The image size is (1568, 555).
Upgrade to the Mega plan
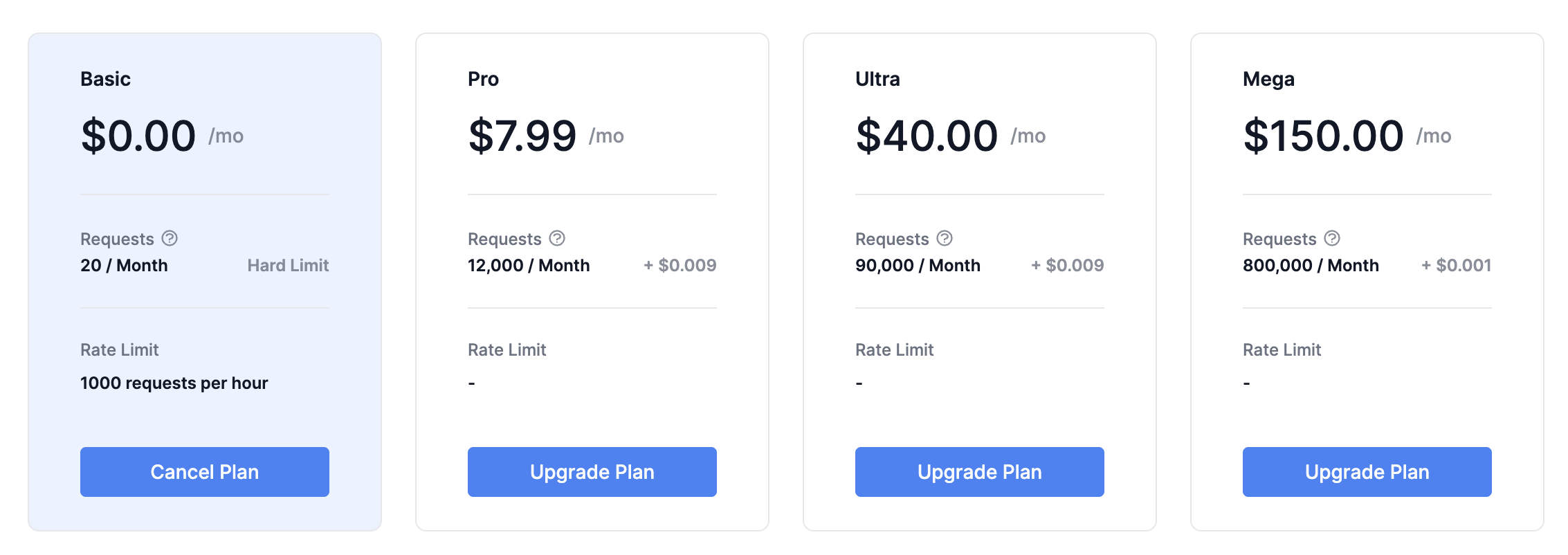[x=1367, y=472]
